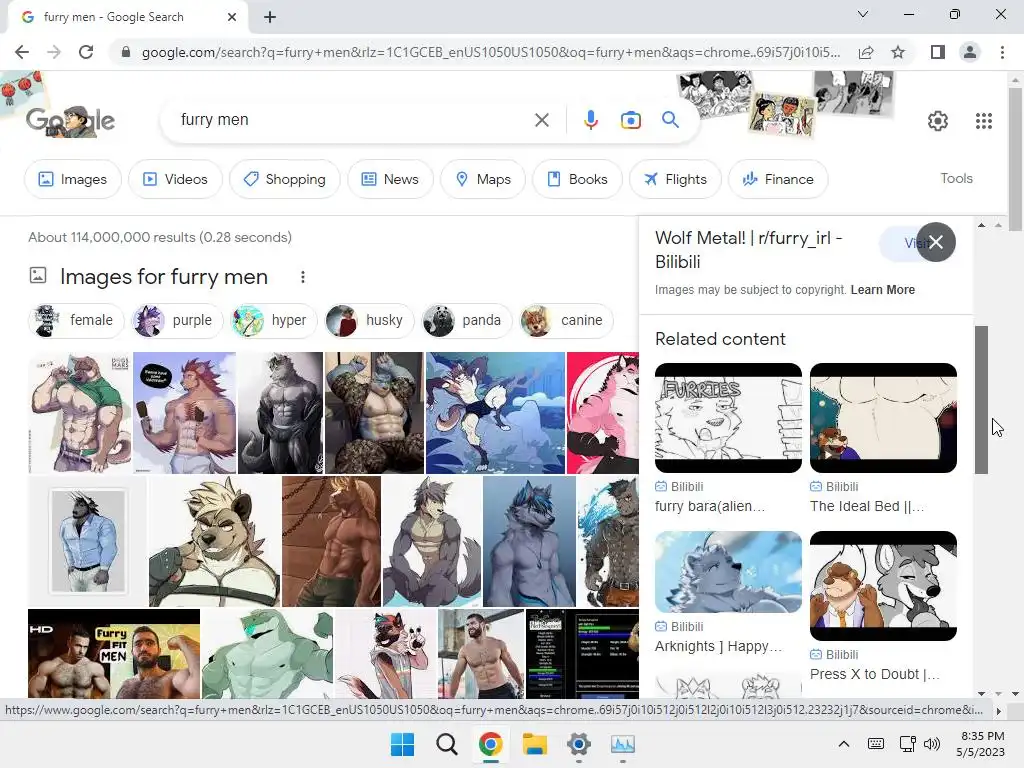This screenshot has height=768, width=1024.
Task: Click the Visit button in the preview panel
Action: (x=897, y=244)
